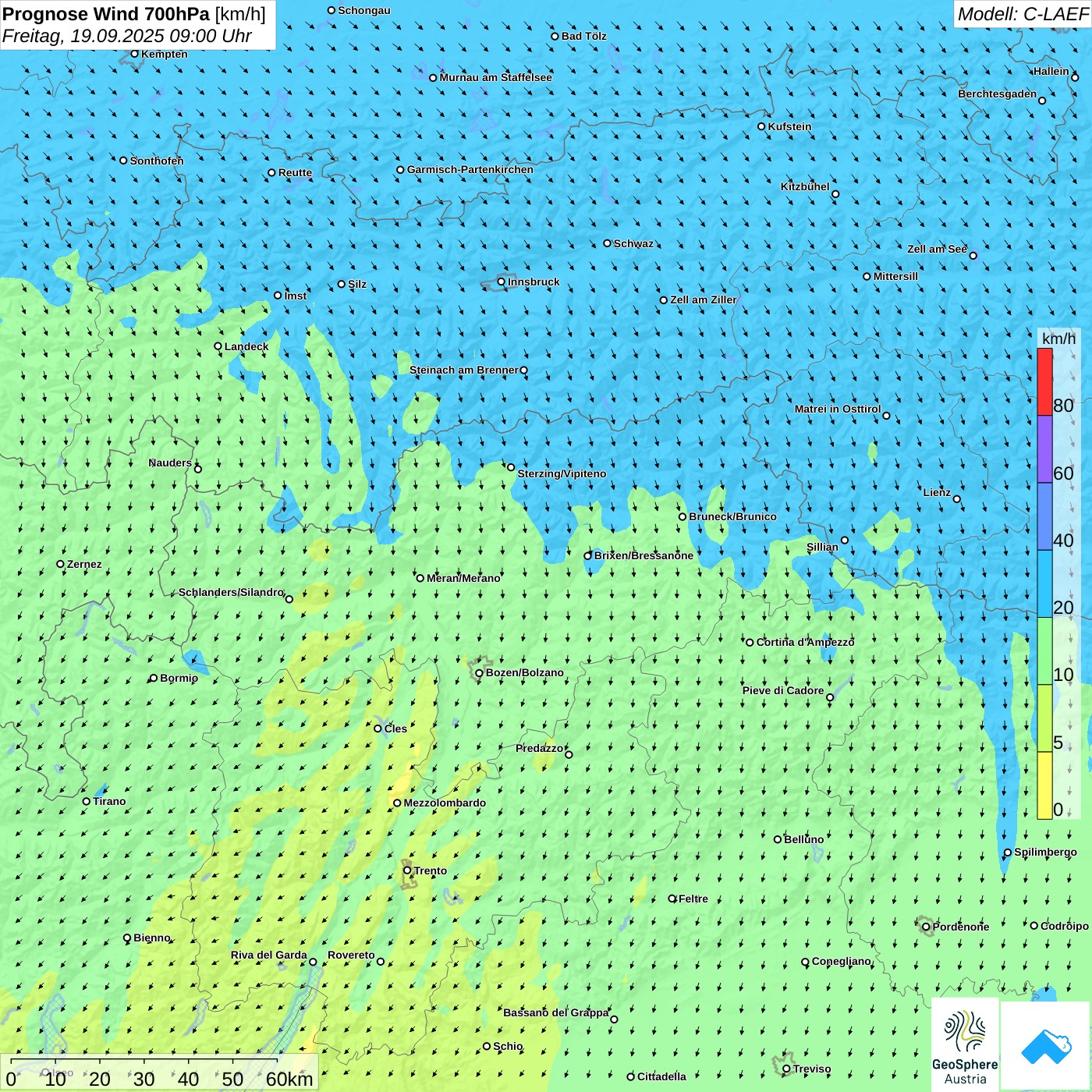Viewport: 1092px width, 1092px height.
Task: Click the Steinach am Brenner label
Action: pyautogui.click(x=464, y=370)
